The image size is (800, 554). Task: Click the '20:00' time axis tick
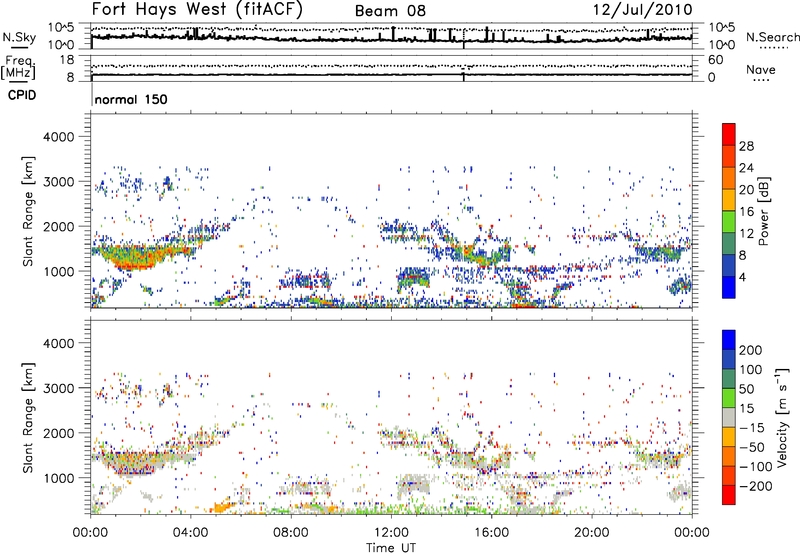[591, 533]
